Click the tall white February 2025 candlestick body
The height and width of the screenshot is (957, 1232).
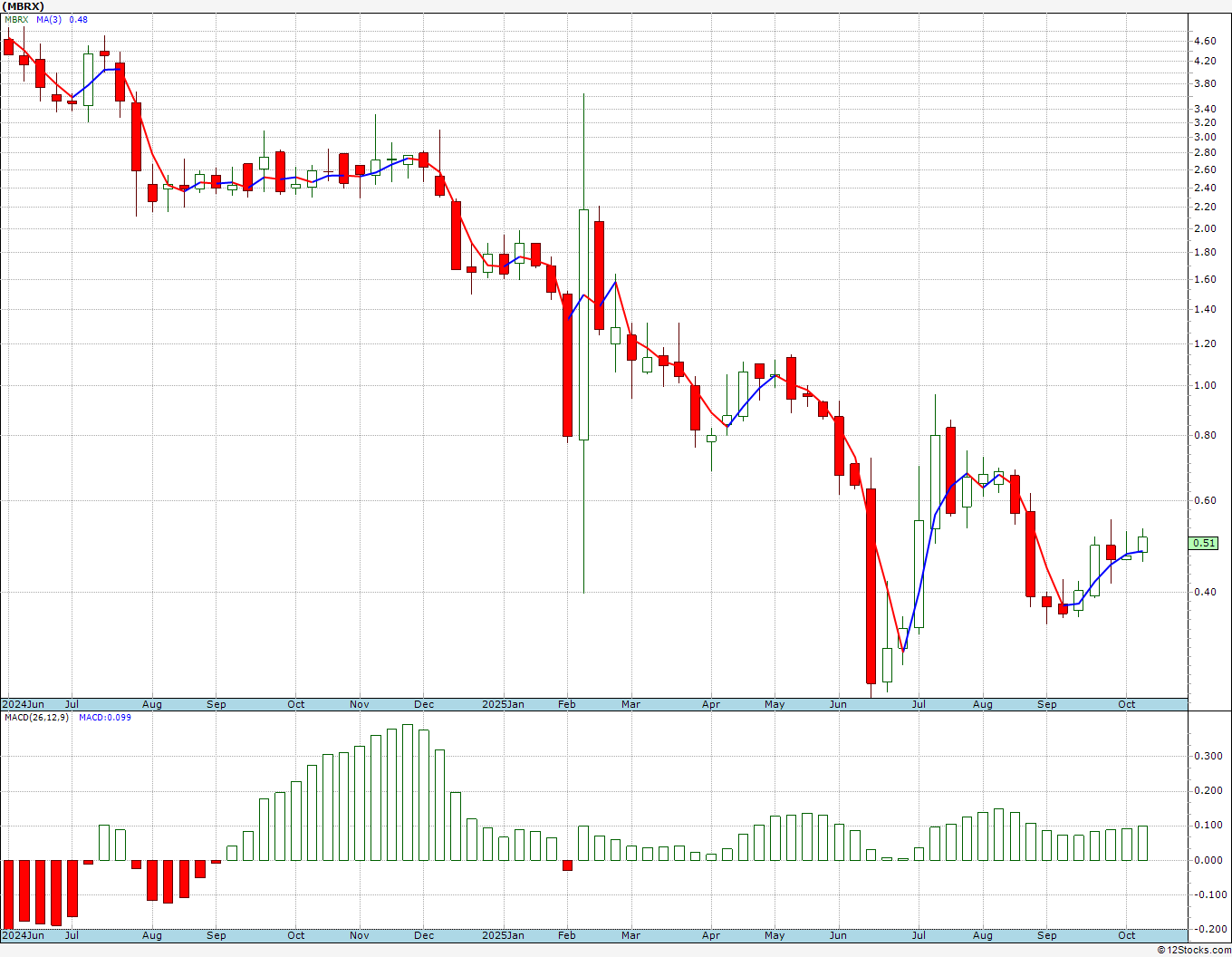583,324
